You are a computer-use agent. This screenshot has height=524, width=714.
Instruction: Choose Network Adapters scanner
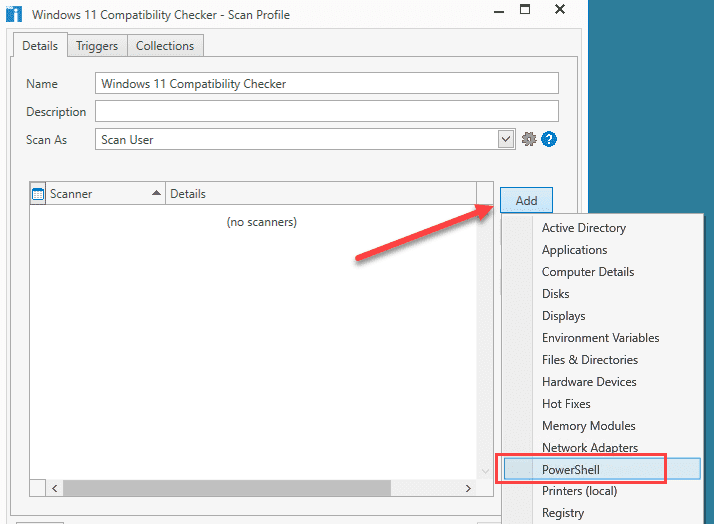tap(602, 448)
